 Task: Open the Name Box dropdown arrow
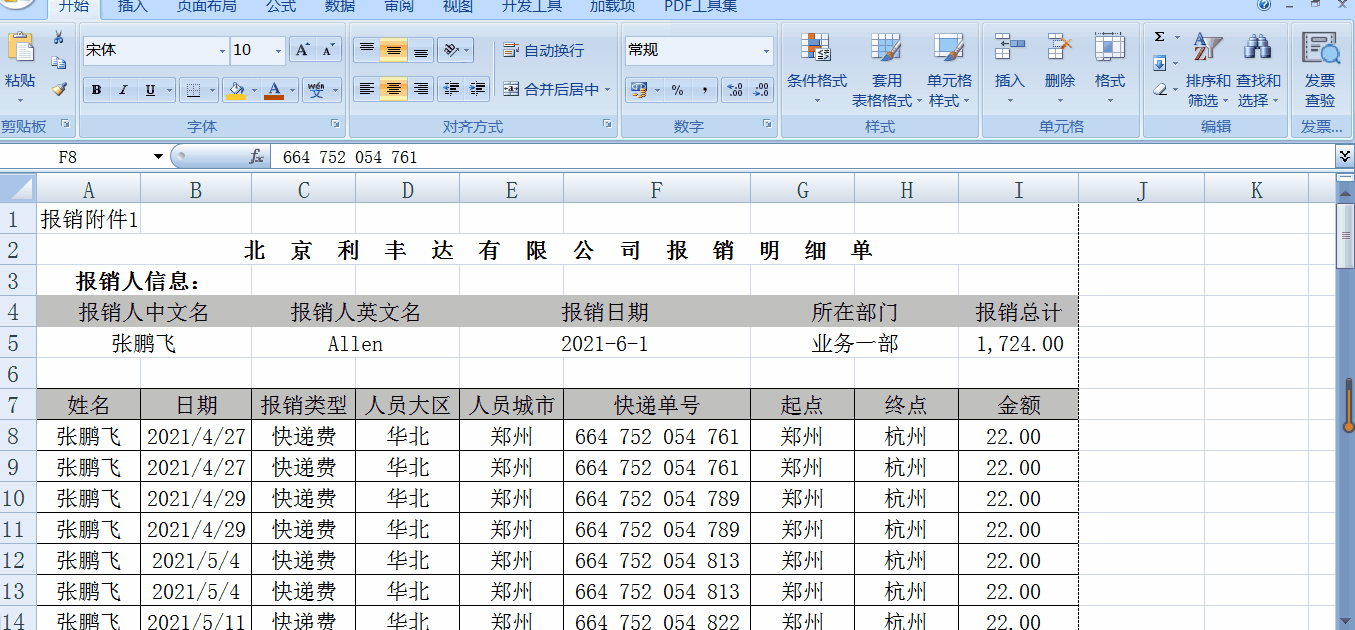(x=158, y=157)
